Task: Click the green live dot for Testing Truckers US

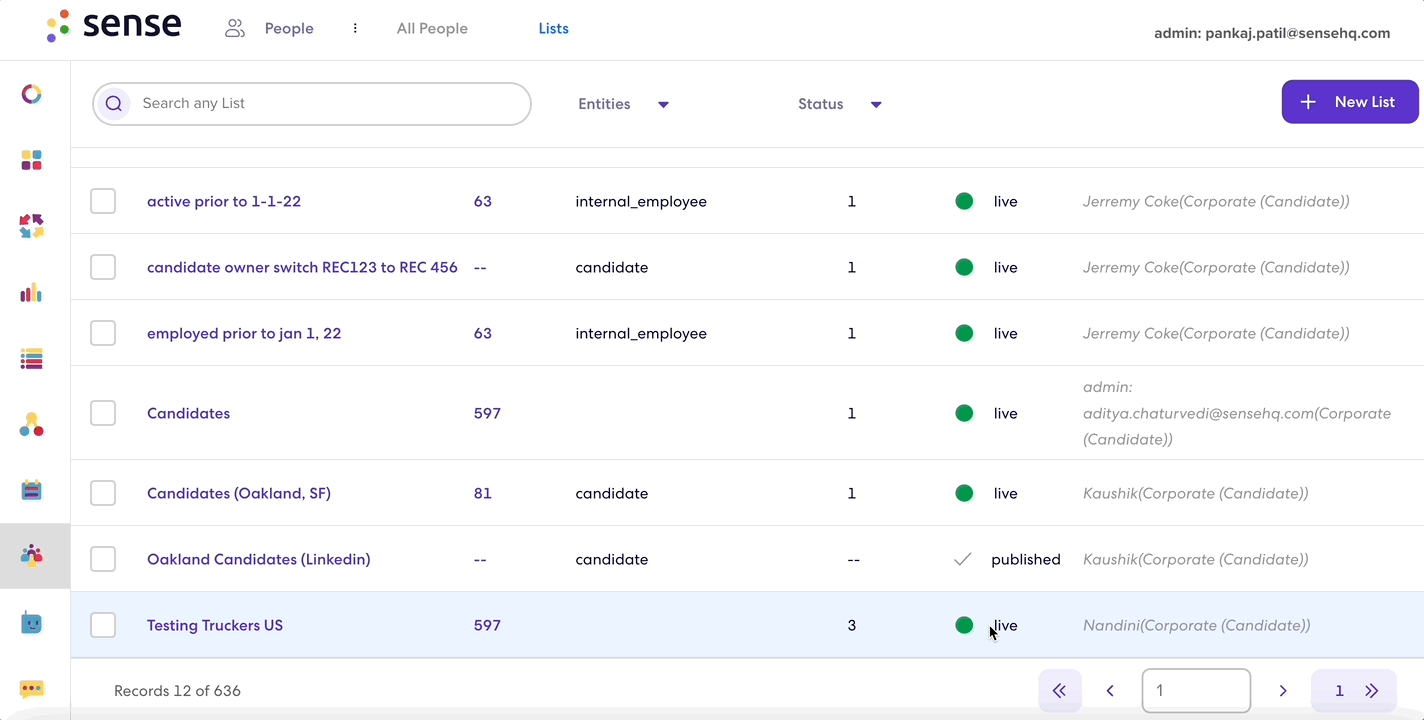Action: click(964, 625)
